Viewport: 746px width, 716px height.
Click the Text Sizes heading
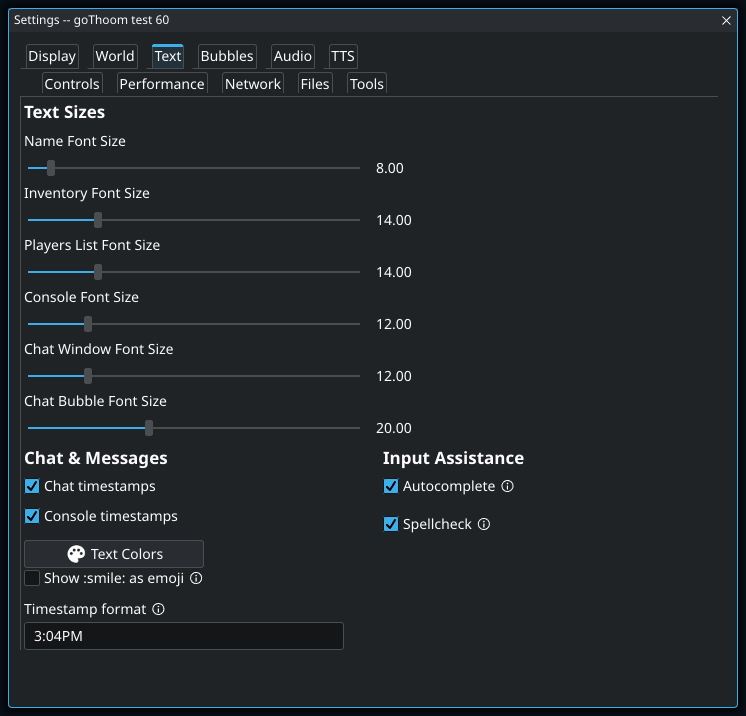(65, 112)
